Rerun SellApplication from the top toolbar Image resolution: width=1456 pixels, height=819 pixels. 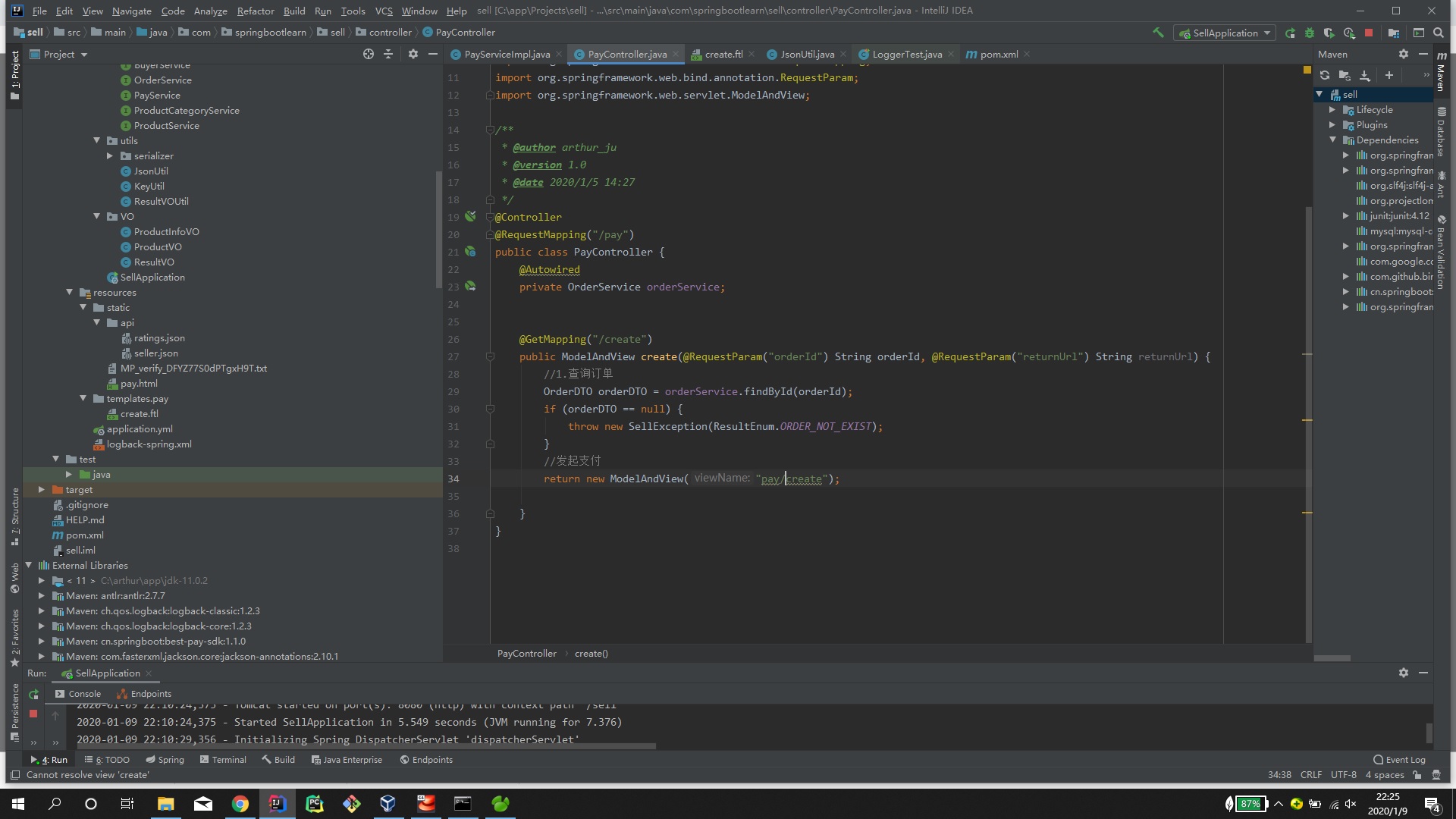(x=1291, y=33)
